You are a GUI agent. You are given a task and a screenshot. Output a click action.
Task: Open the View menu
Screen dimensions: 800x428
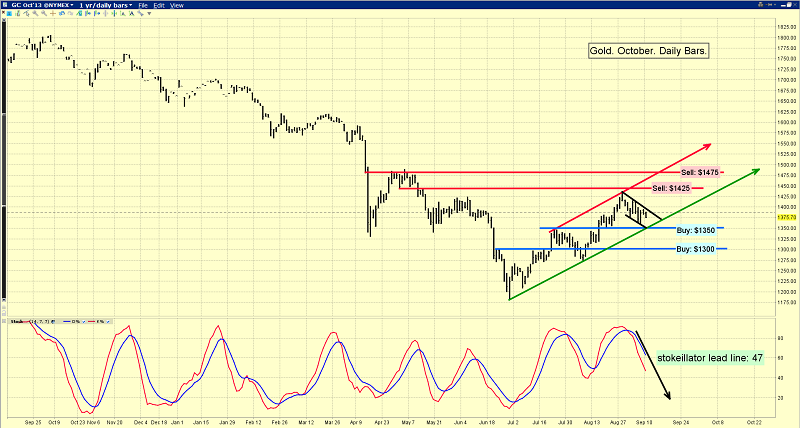(177, 5)
